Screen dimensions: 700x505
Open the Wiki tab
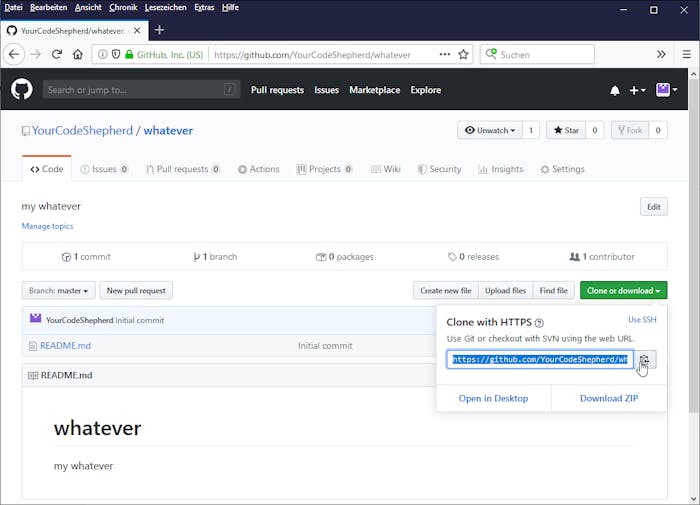tap(386, 169)
